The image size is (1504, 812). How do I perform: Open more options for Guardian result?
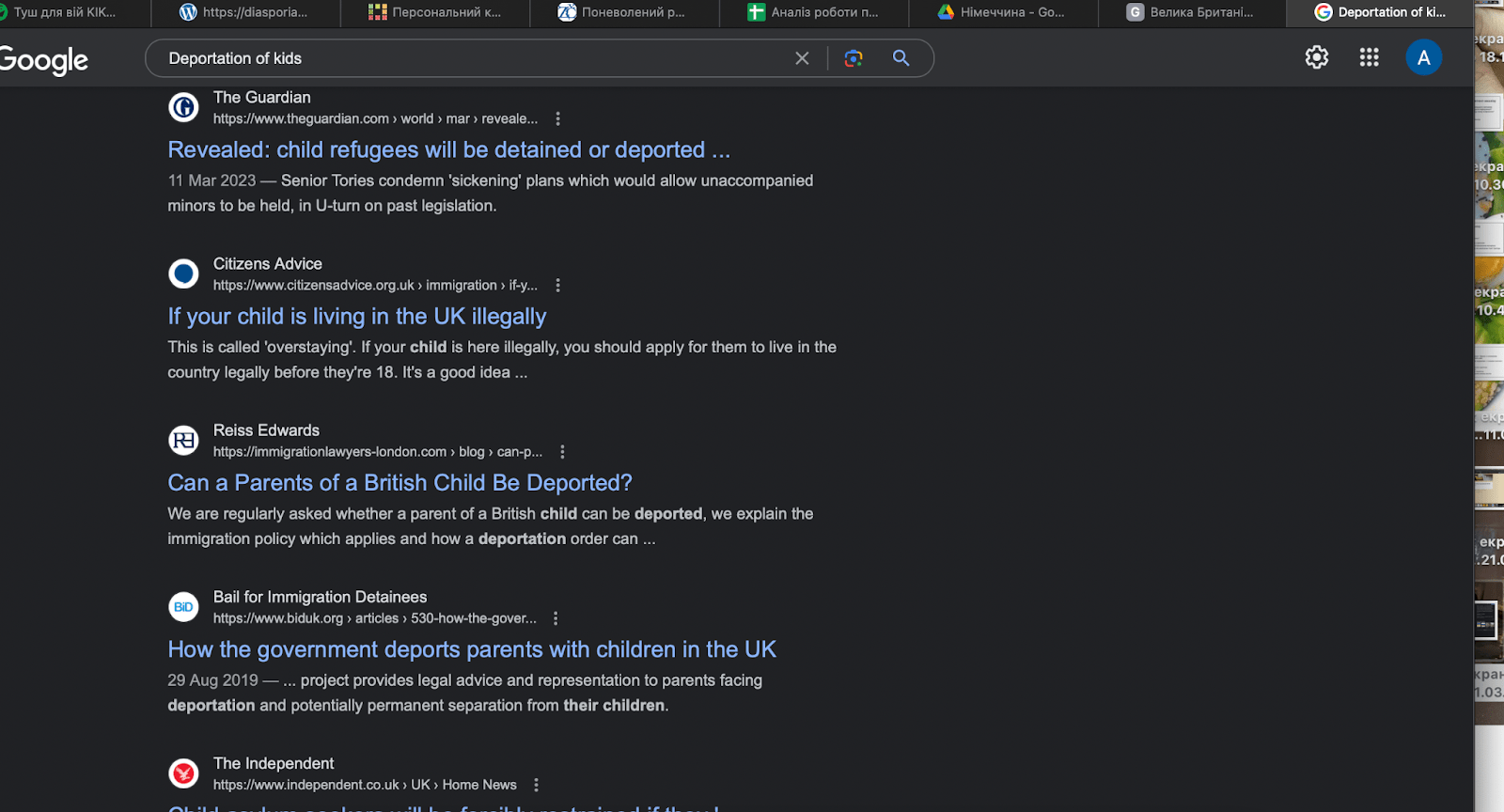558,118
